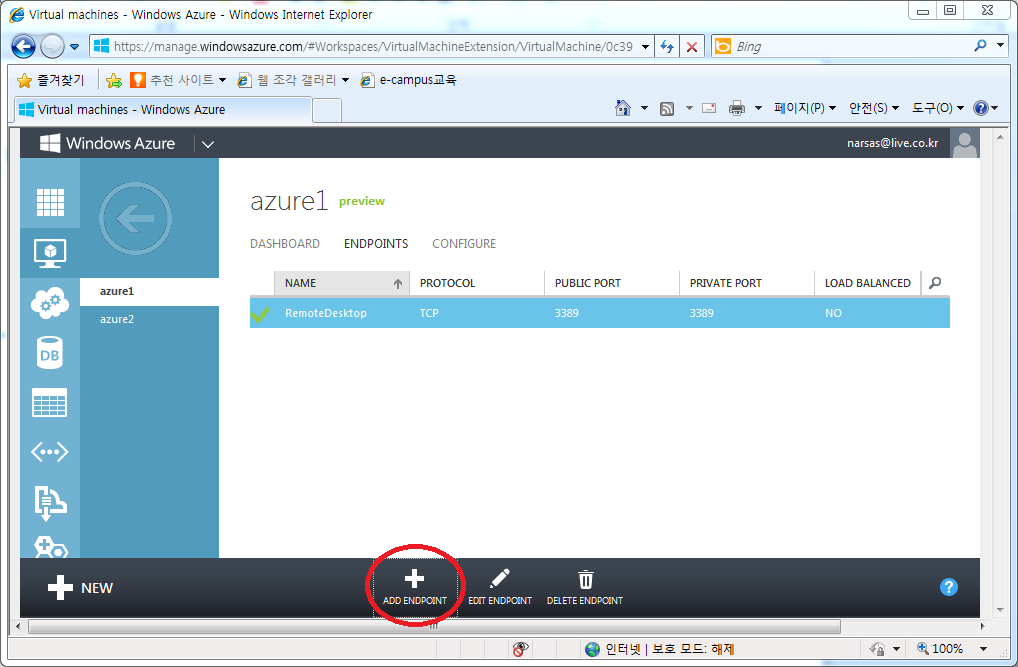Select Virtual Machines sidebar icon
The height and width of the screenshot is (667, 1018).
click(50, 252)
